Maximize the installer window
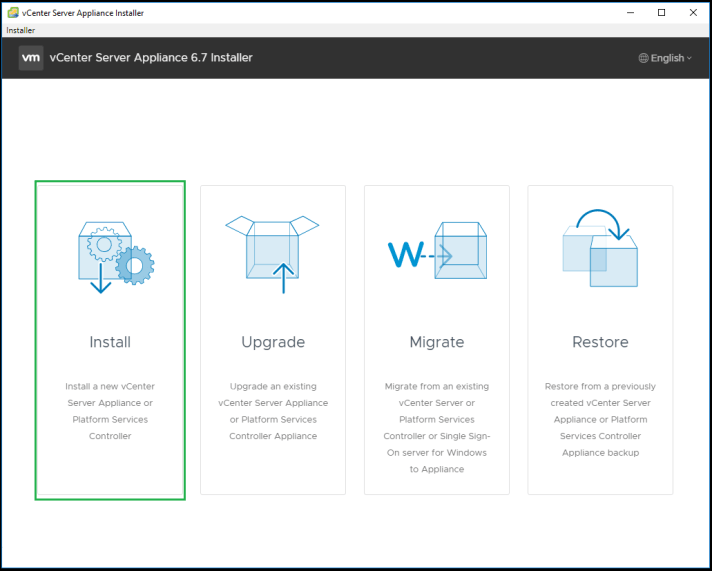Image resolution: width=712 pixels, height=571 pixels. [661, 12]
